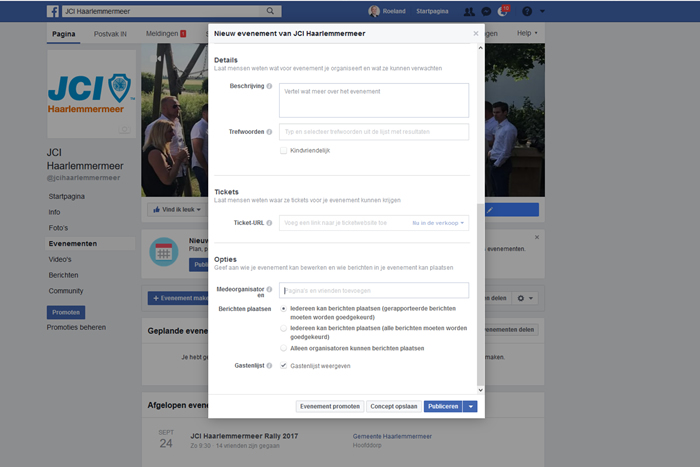The height and width of the screenshot is (467, 700).
Task: Click Promoties beheren link
Action: coord(76,327)
